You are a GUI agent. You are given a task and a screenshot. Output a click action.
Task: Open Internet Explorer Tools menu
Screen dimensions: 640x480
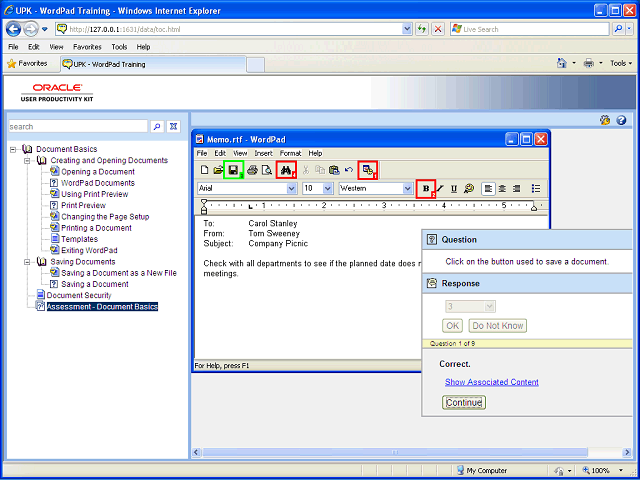[x=119, y=47]
